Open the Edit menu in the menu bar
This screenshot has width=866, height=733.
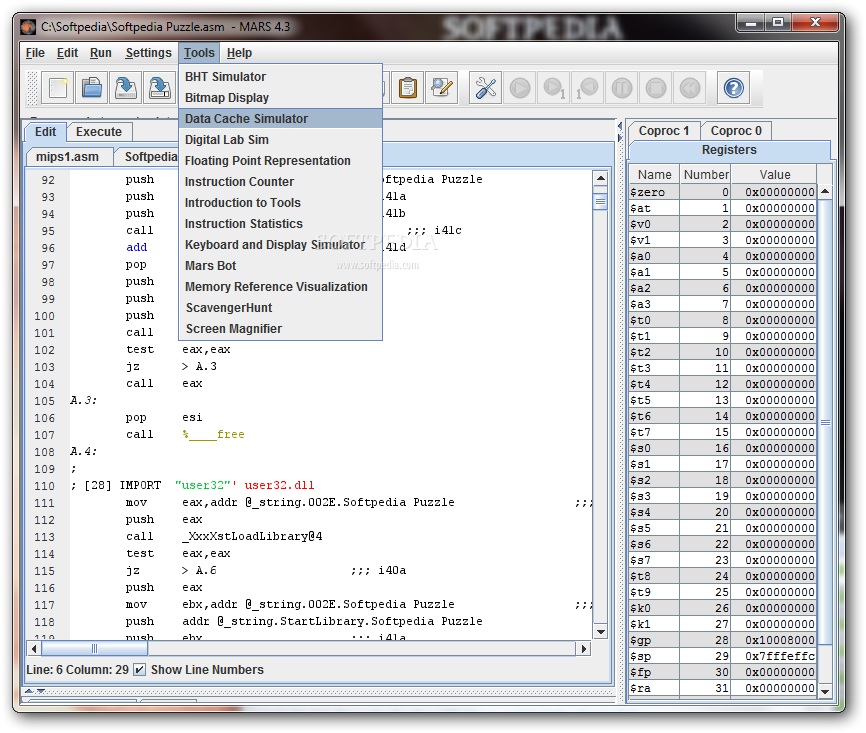67,53
